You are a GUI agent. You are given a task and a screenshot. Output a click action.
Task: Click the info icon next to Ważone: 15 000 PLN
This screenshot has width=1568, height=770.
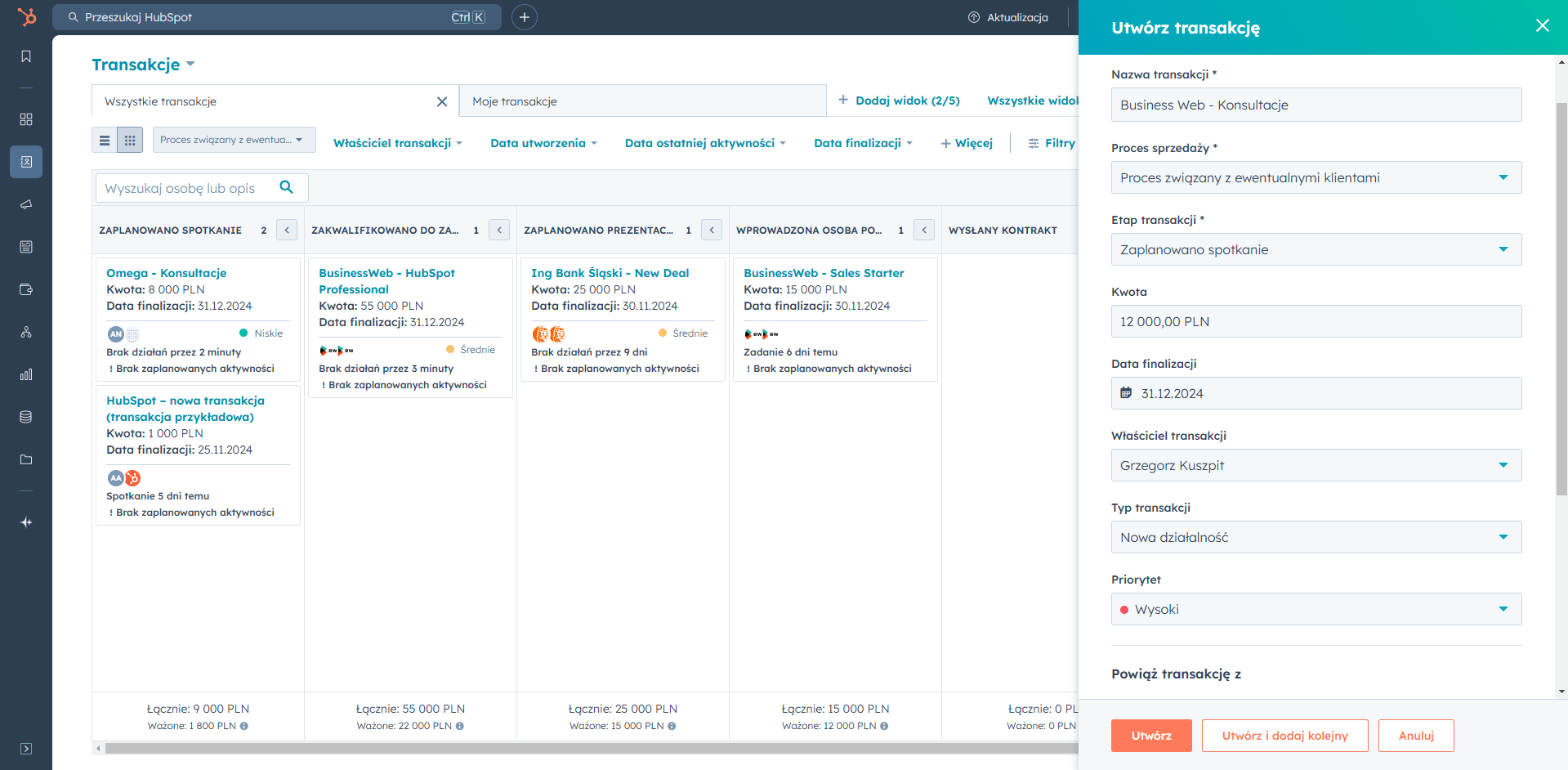point(672,726)
